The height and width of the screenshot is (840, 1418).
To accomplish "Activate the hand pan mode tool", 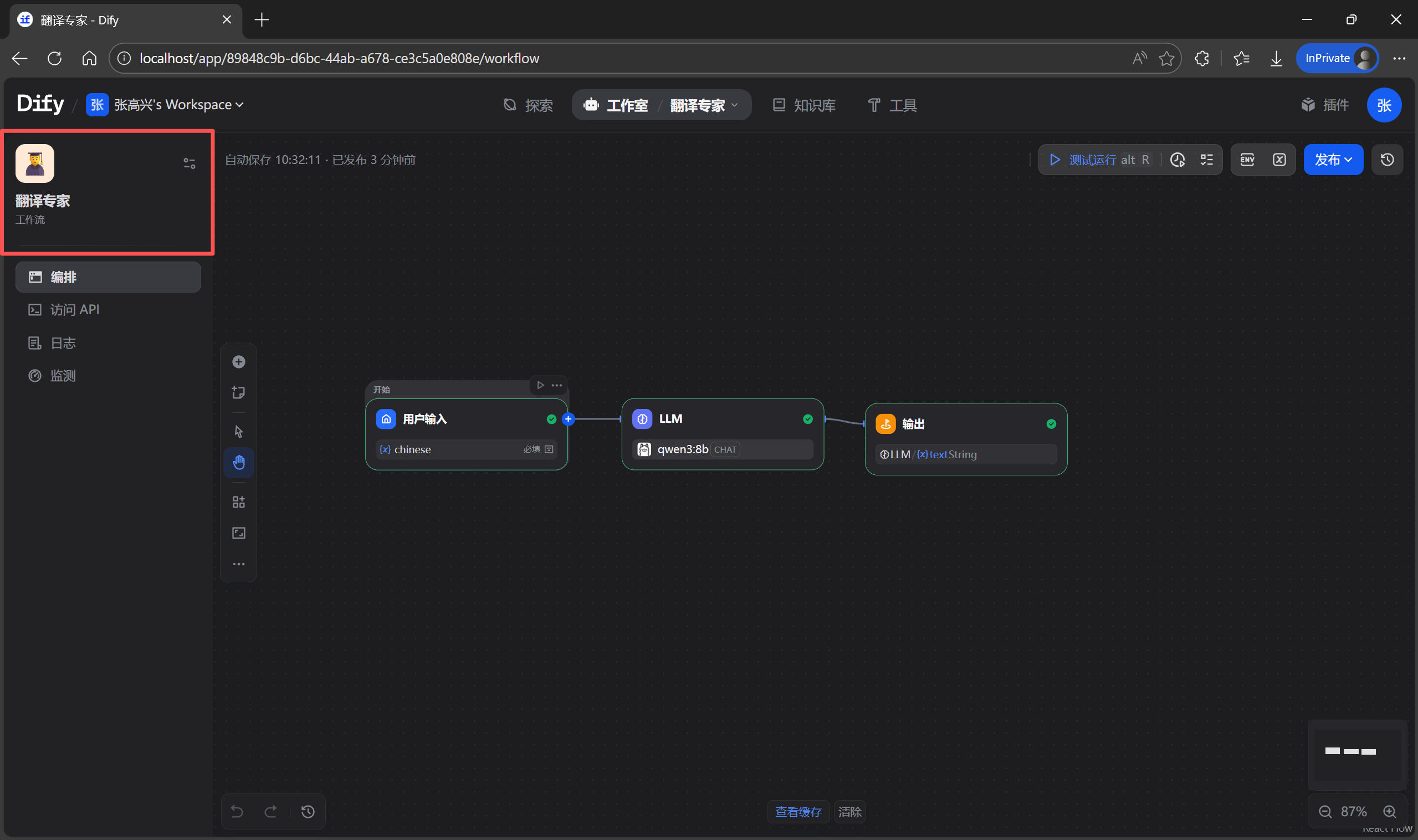I will 238,463.
